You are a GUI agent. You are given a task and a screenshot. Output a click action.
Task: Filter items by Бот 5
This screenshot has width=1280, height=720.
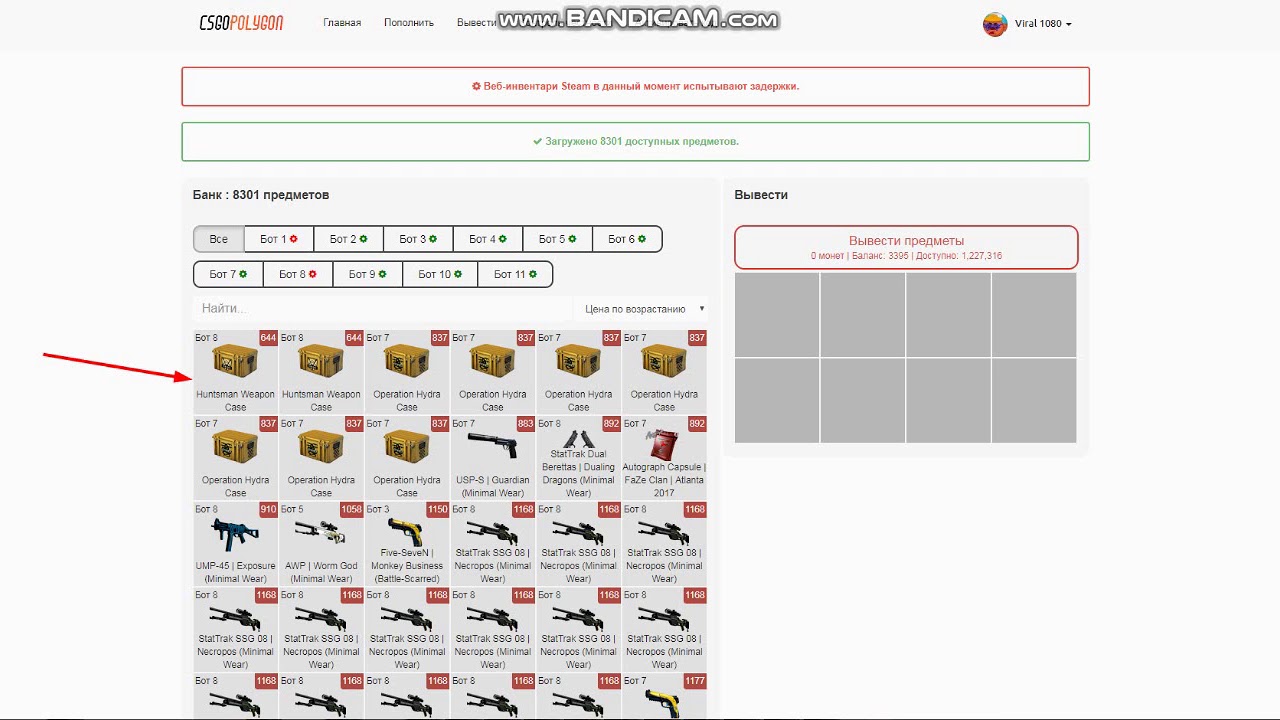(558, 239)
